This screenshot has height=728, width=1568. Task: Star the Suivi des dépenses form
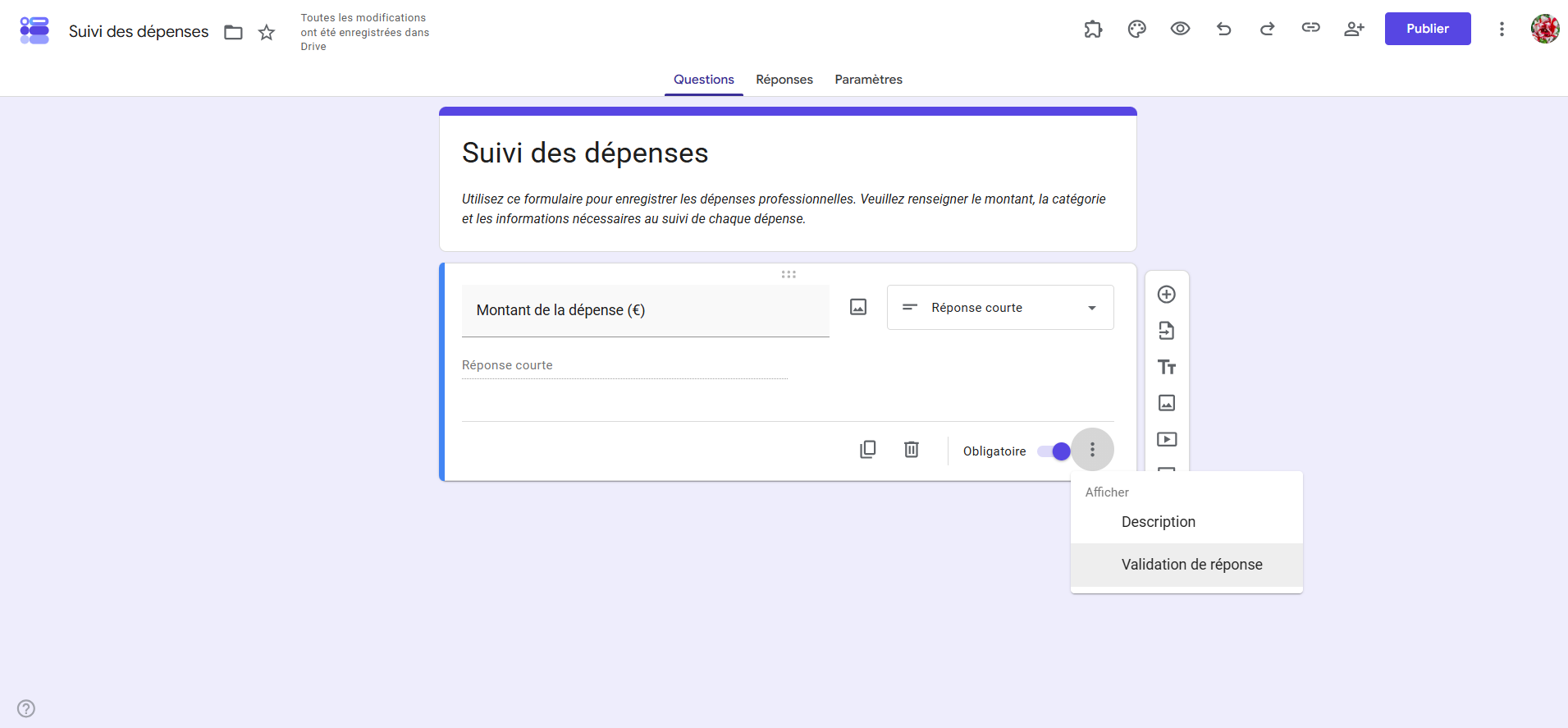tap(267, 32)
